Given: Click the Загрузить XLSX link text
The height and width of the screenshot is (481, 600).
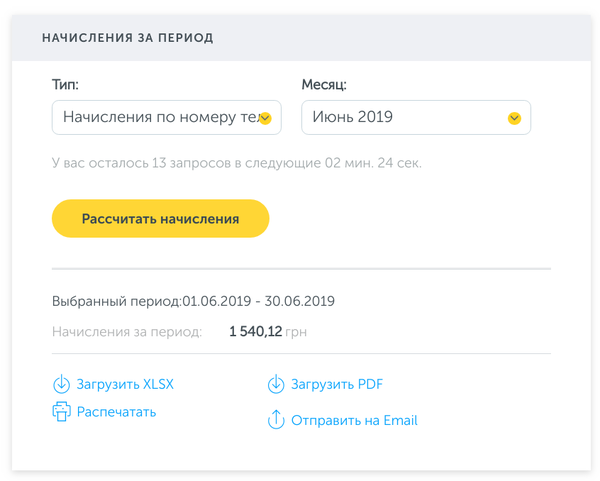Looking at the screenshot, I should (x=125, y=384).
